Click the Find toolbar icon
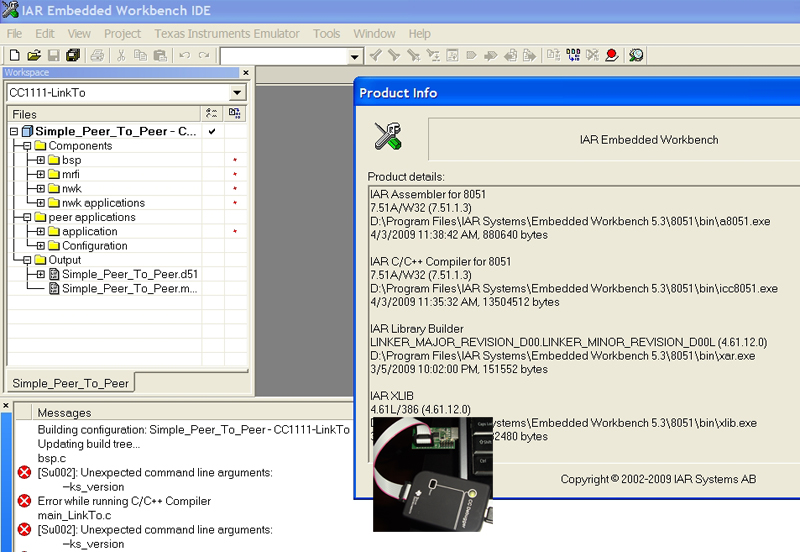Image resolution: width=800 pixels, height=552 pixels. tap(413, 55)
